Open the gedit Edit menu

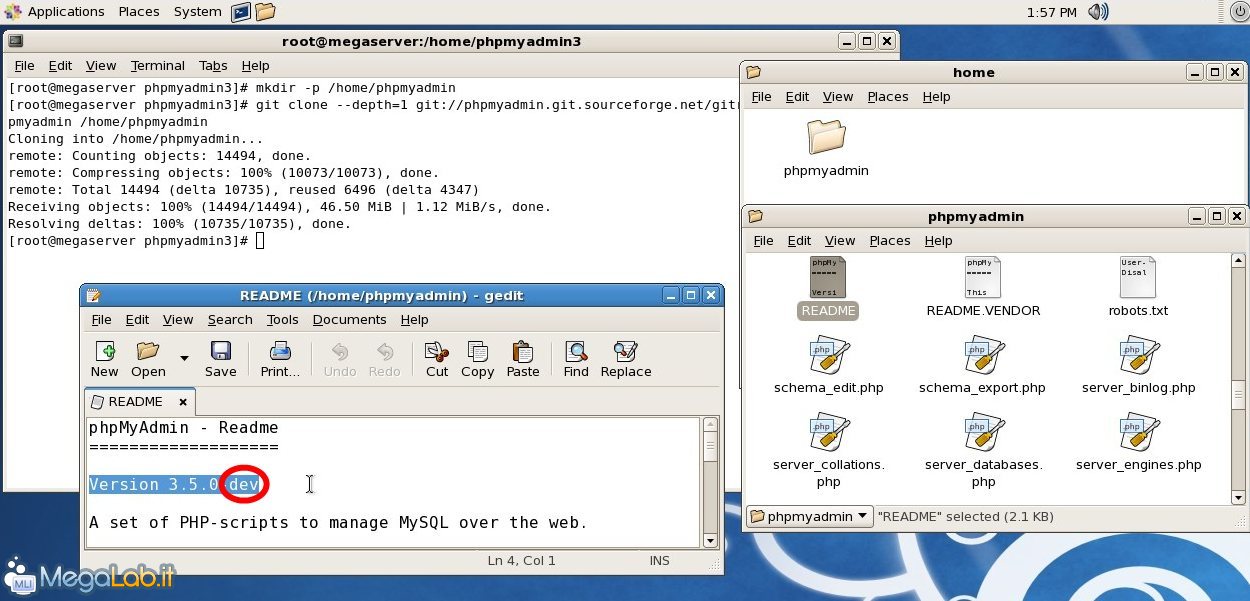(x=137, y=320)
